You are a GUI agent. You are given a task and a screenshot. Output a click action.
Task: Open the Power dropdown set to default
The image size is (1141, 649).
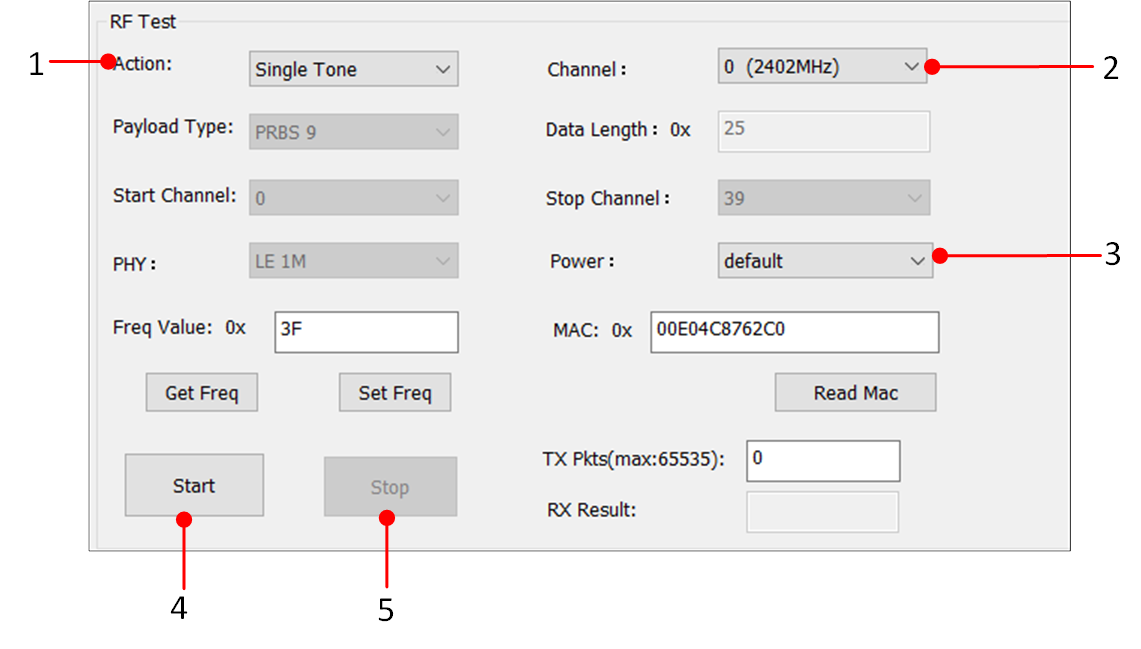coord(824,261)
